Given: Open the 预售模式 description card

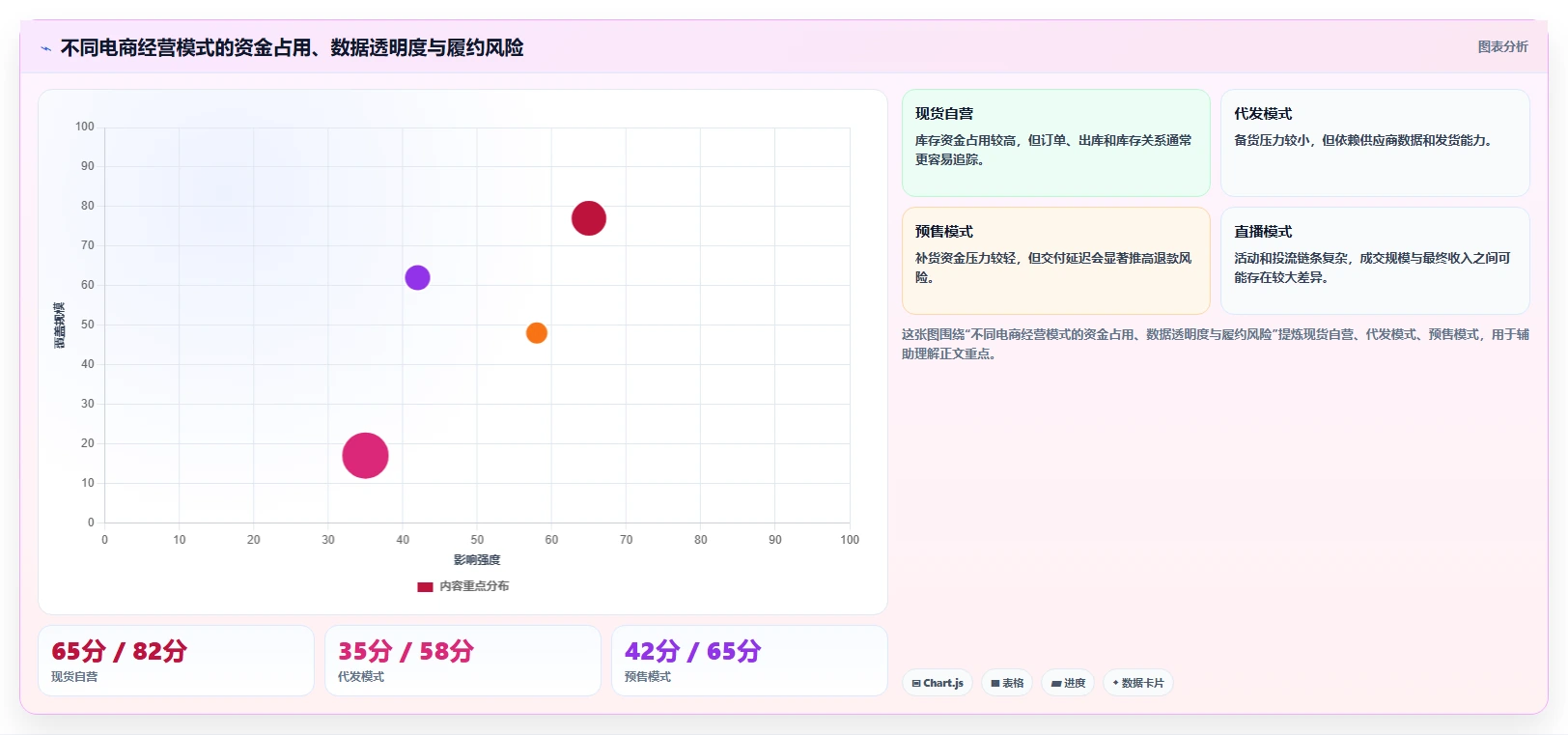Looking at the screenshot, I should click(1055, 261).
